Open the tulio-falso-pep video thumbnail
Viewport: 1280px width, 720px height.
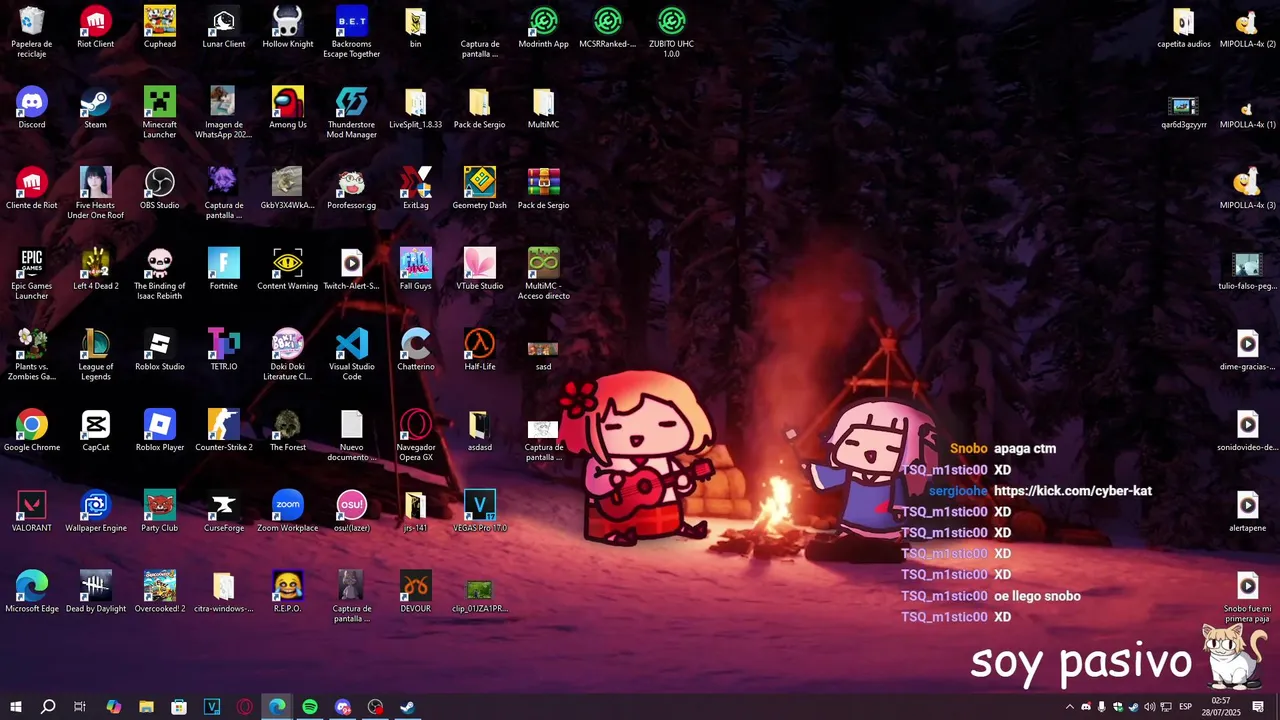click(1247, 270)
